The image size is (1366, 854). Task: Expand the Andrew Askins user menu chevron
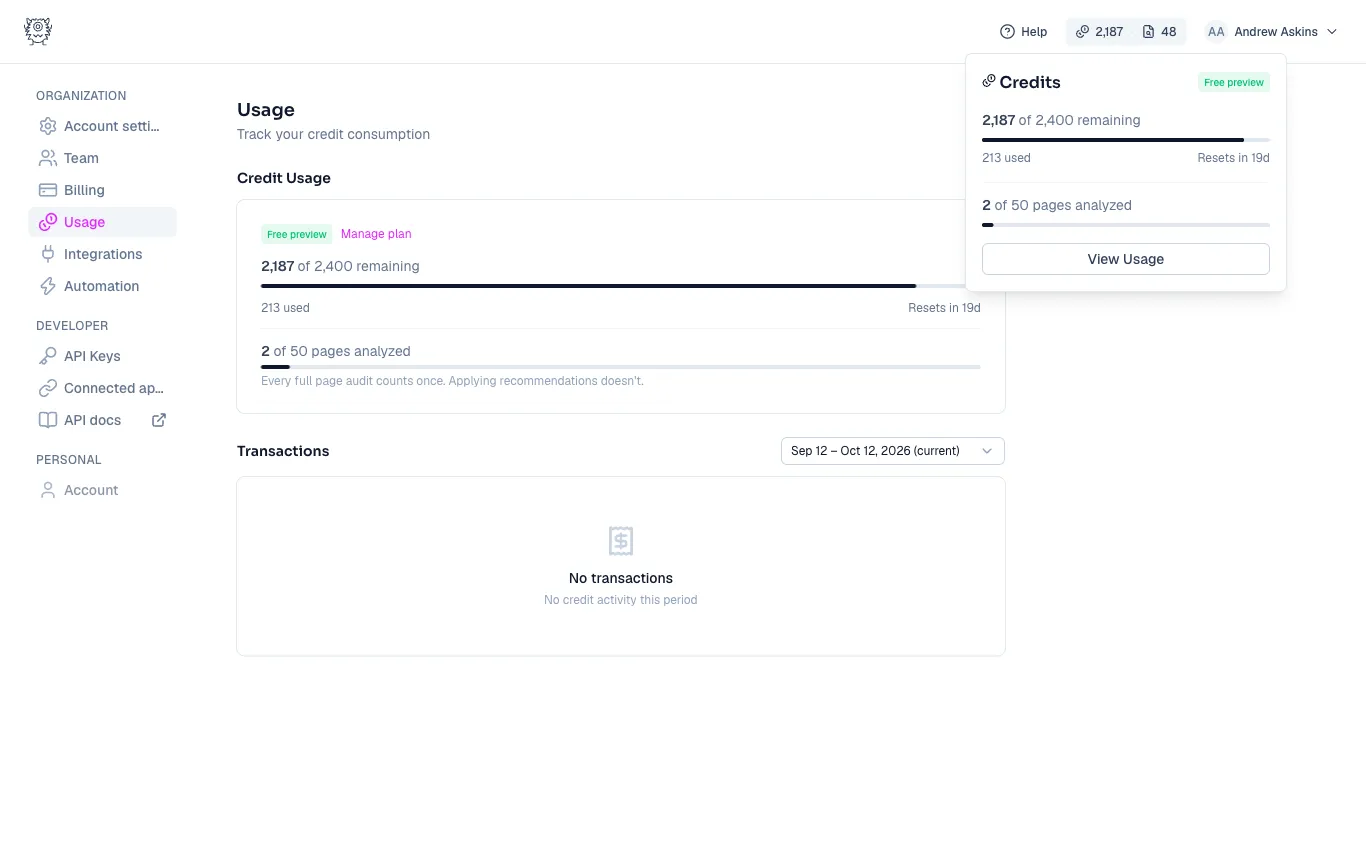1332,32
